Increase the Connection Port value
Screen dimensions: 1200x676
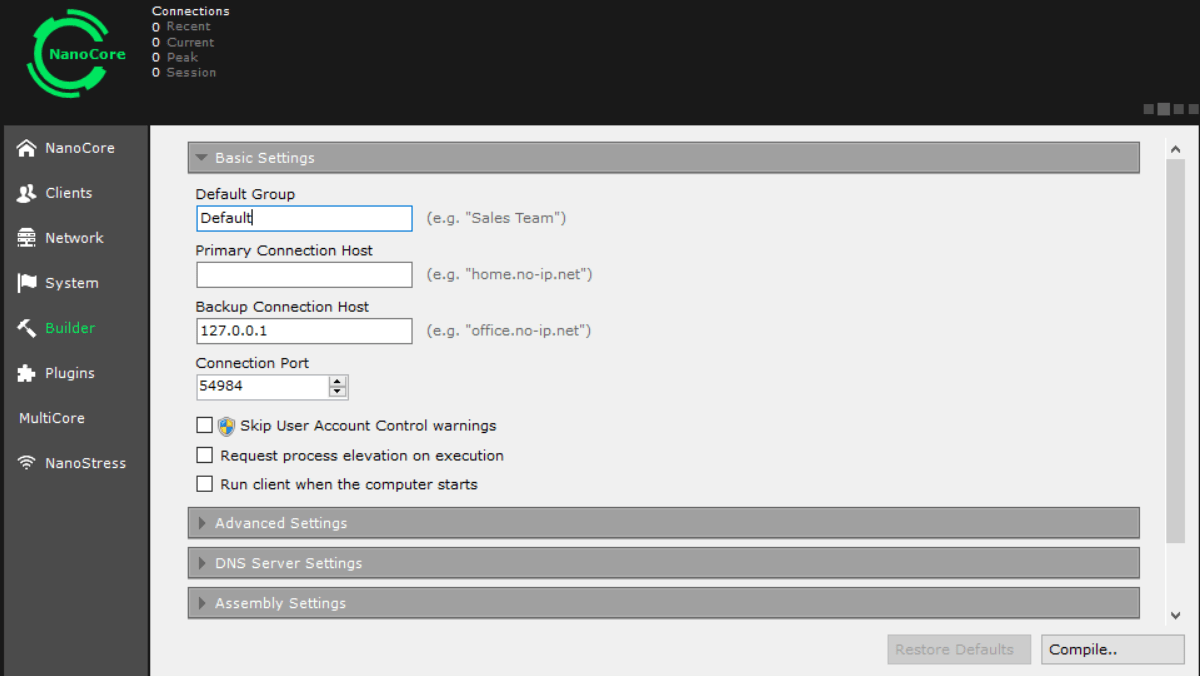[338, 382]
